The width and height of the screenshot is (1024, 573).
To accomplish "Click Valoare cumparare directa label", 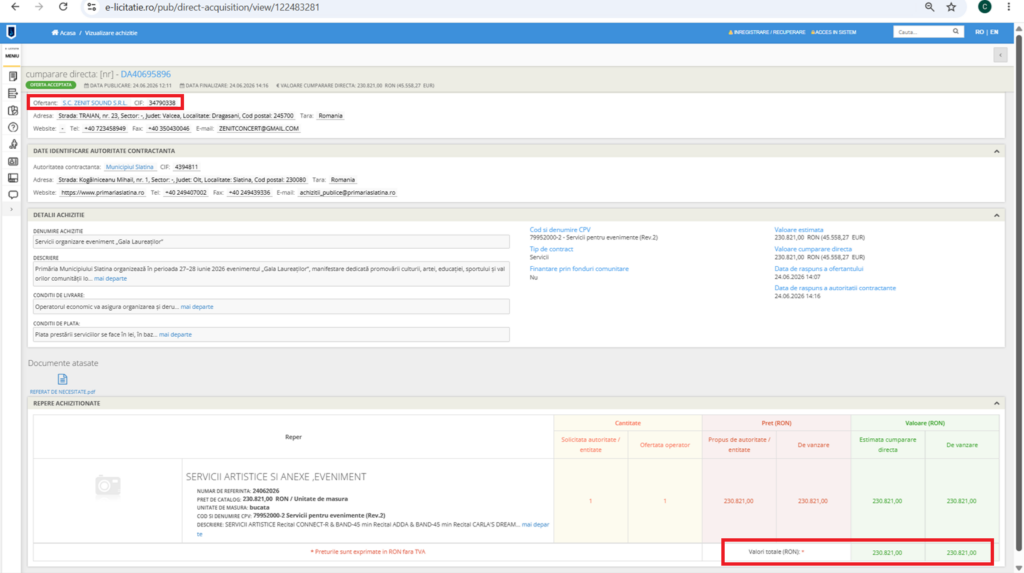I will tap(813, 249).
